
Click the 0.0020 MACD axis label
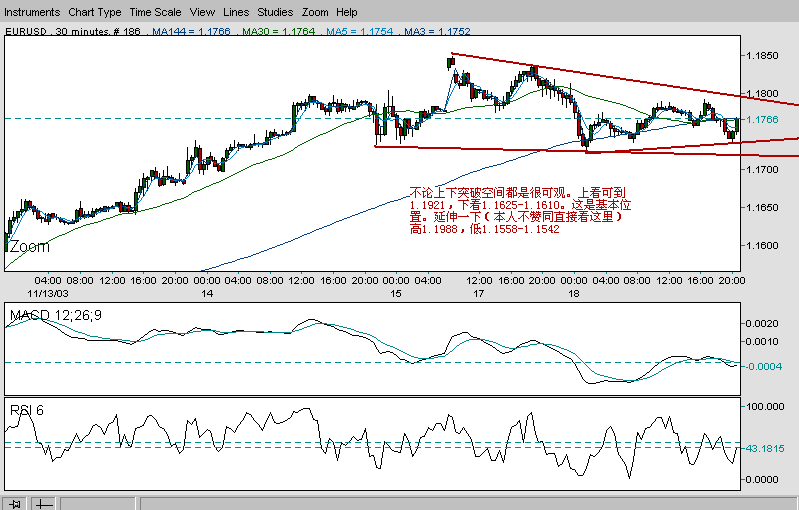coord(762,324)
